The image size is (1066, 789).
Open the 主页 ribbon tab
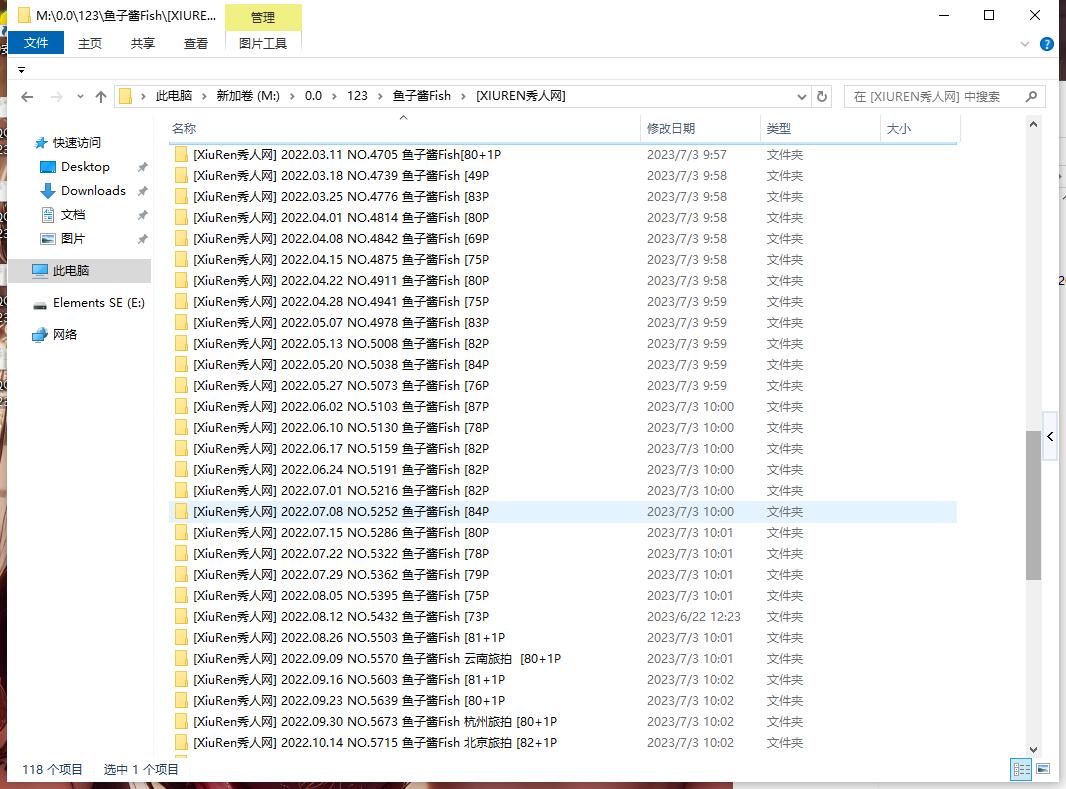point(90,43)
